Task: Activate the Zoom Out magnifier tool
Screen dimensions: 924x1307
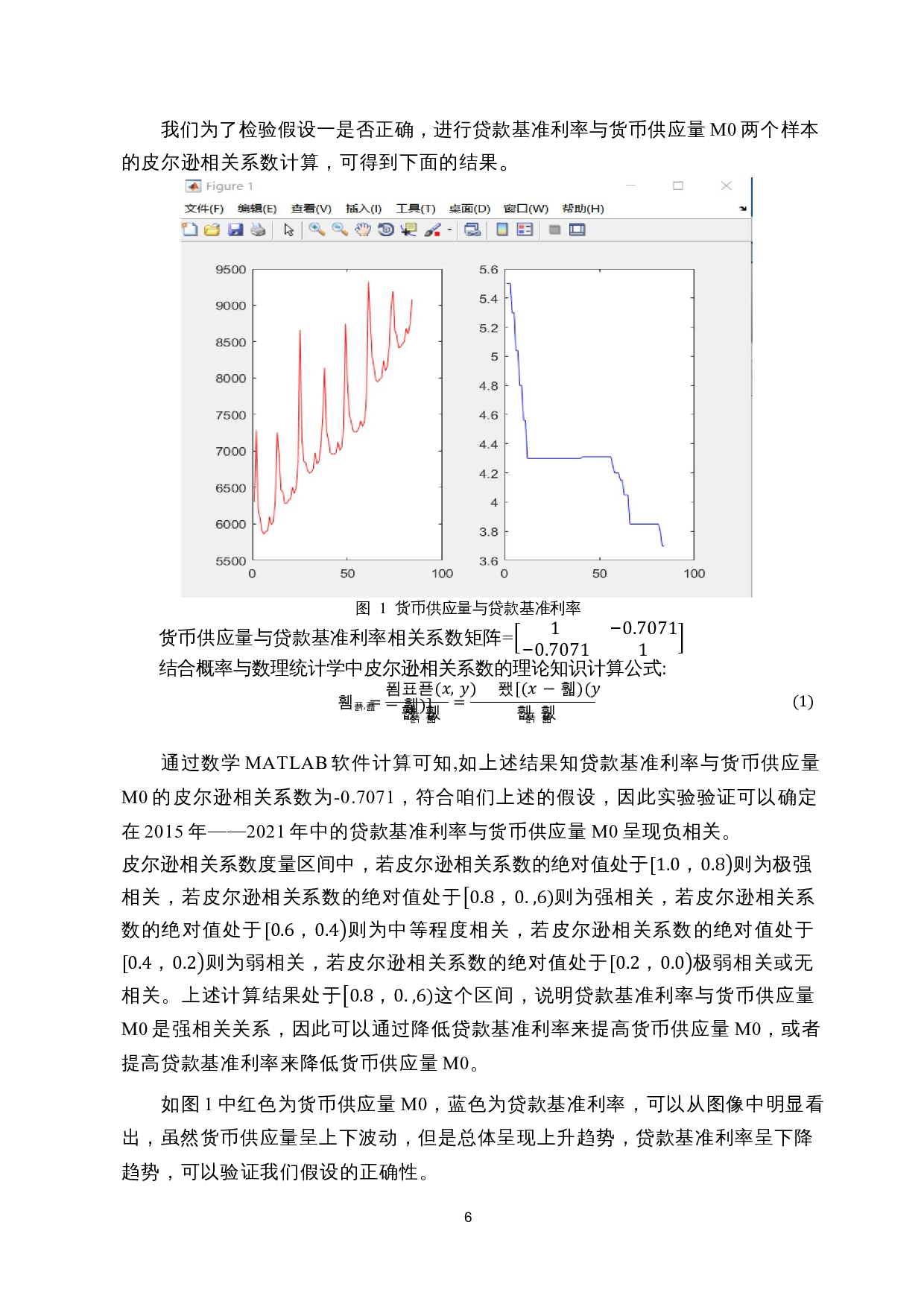Action: [x=340, y=230]
